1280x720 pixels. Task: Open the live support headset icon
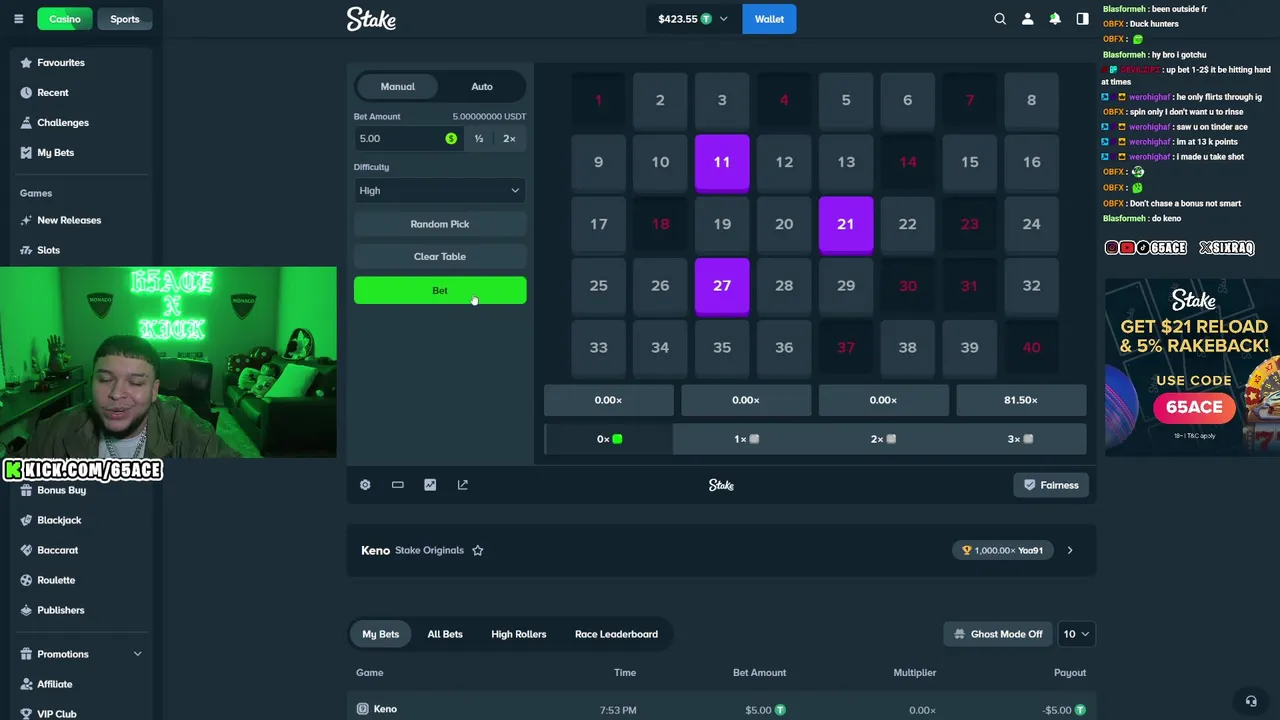pyautogui.click(x=1250, y=701)
